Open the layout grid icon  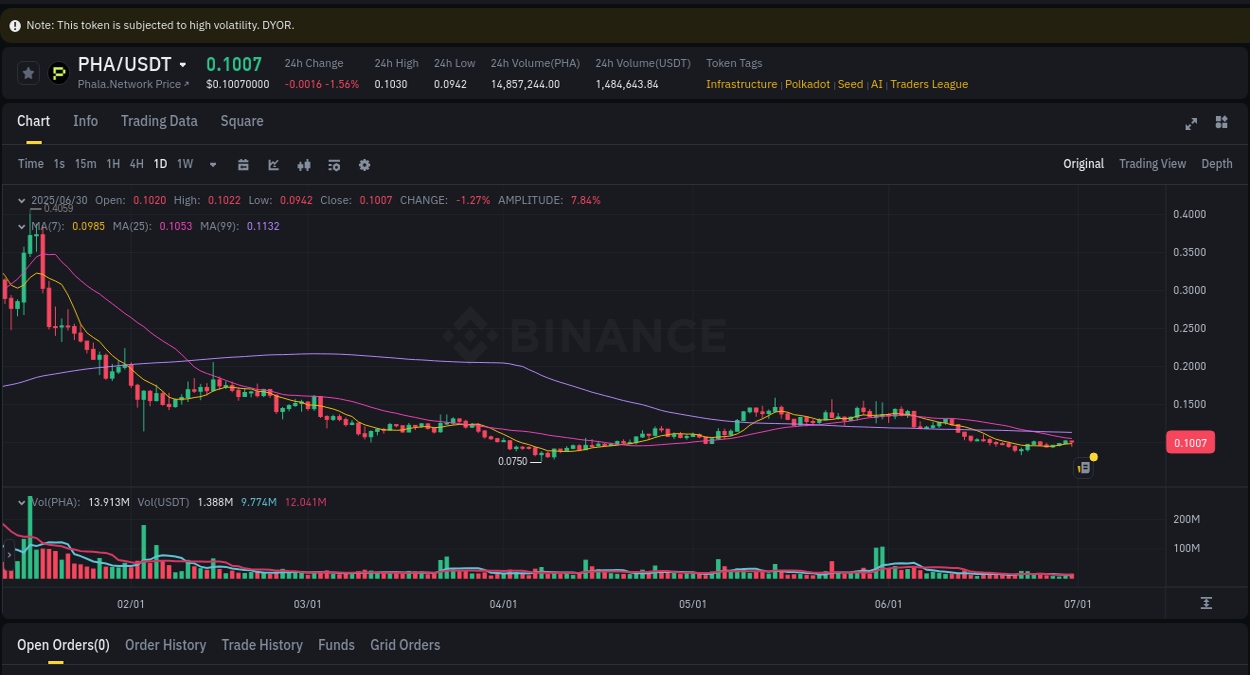(x=1221, y=123)
